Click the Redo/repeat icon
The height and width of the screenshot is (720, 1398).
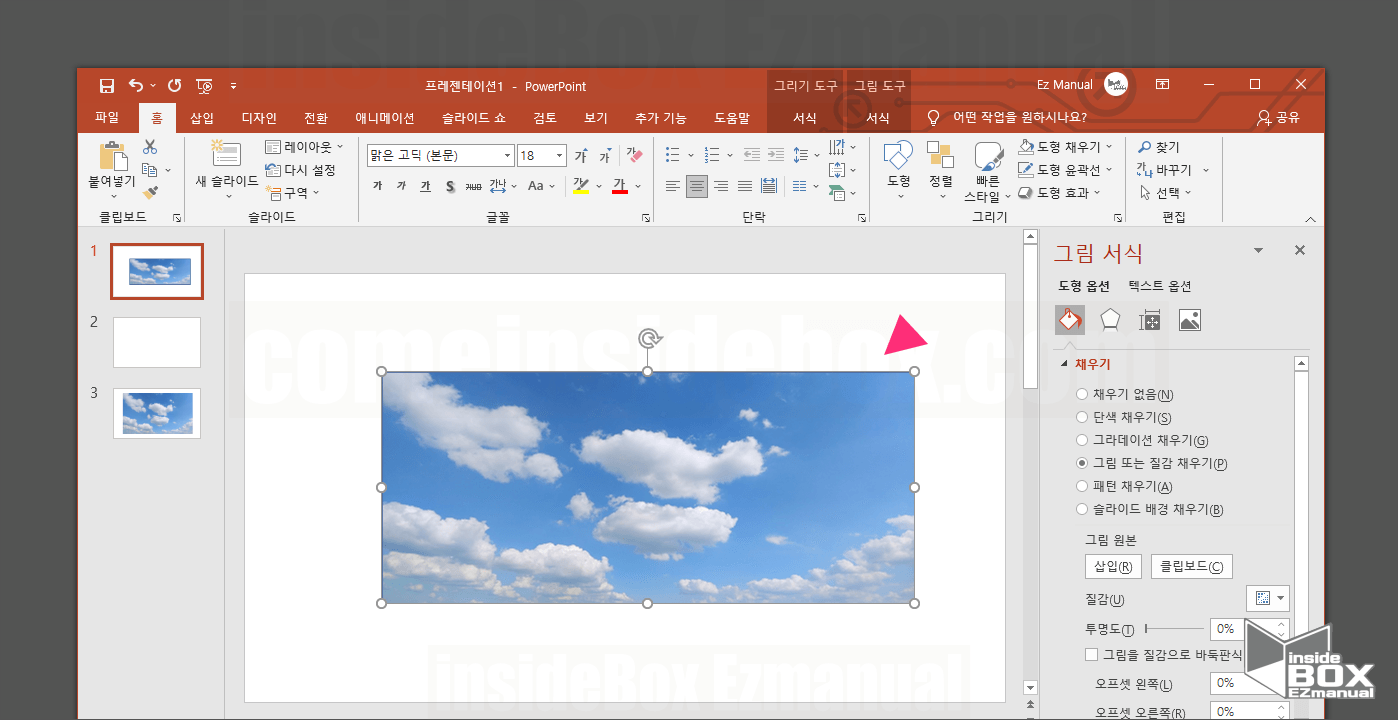tap(175, 86)
